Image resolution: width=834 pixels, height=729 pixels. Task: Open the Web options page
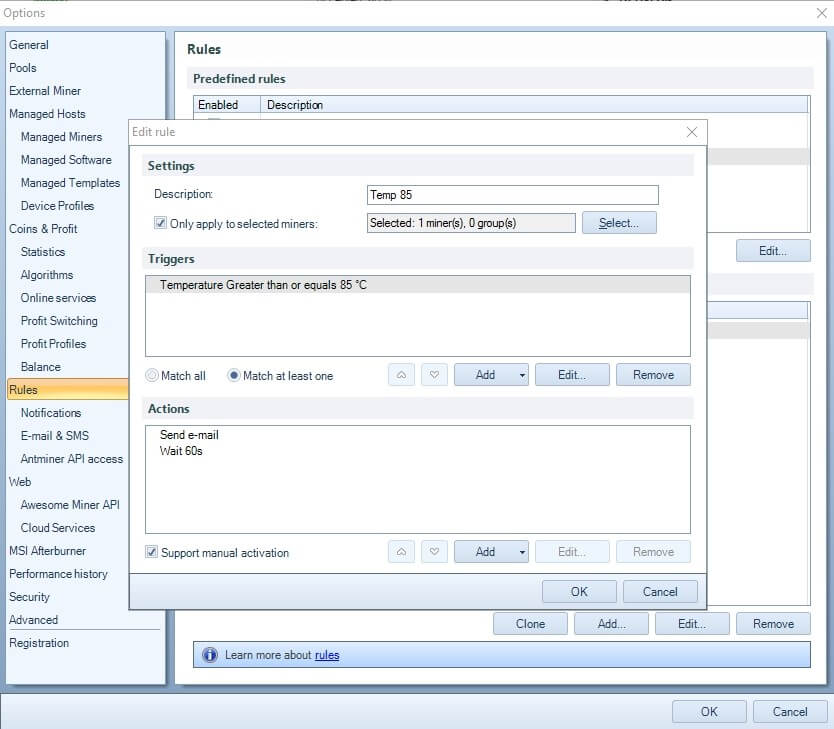pos(20,482)
